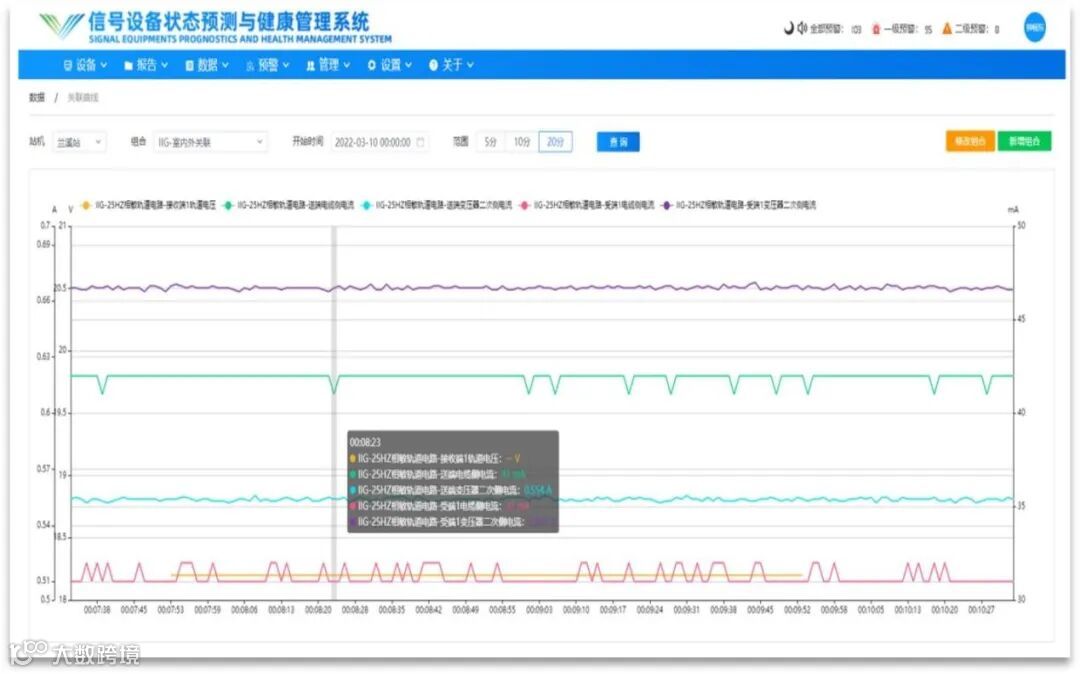Open the 站机 station dropdown

pos(79,143)
